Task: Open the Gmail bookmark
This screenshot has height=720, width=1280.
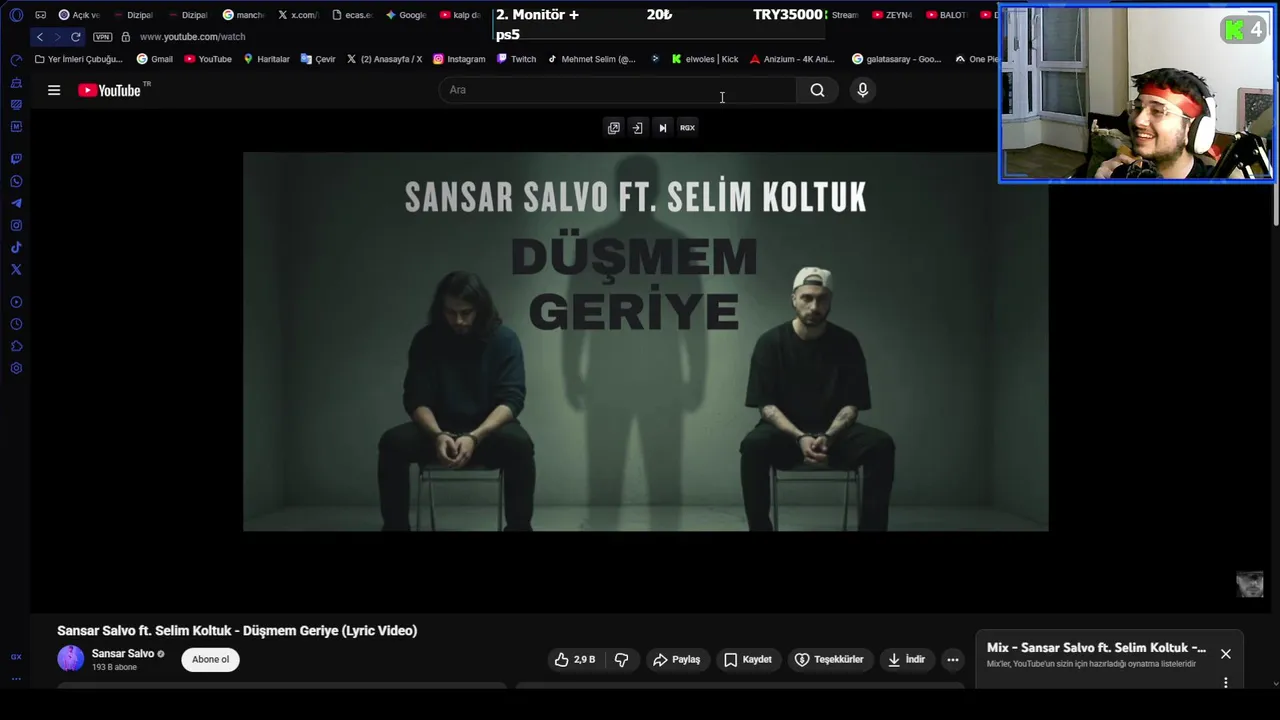Action: click(155, 59)
